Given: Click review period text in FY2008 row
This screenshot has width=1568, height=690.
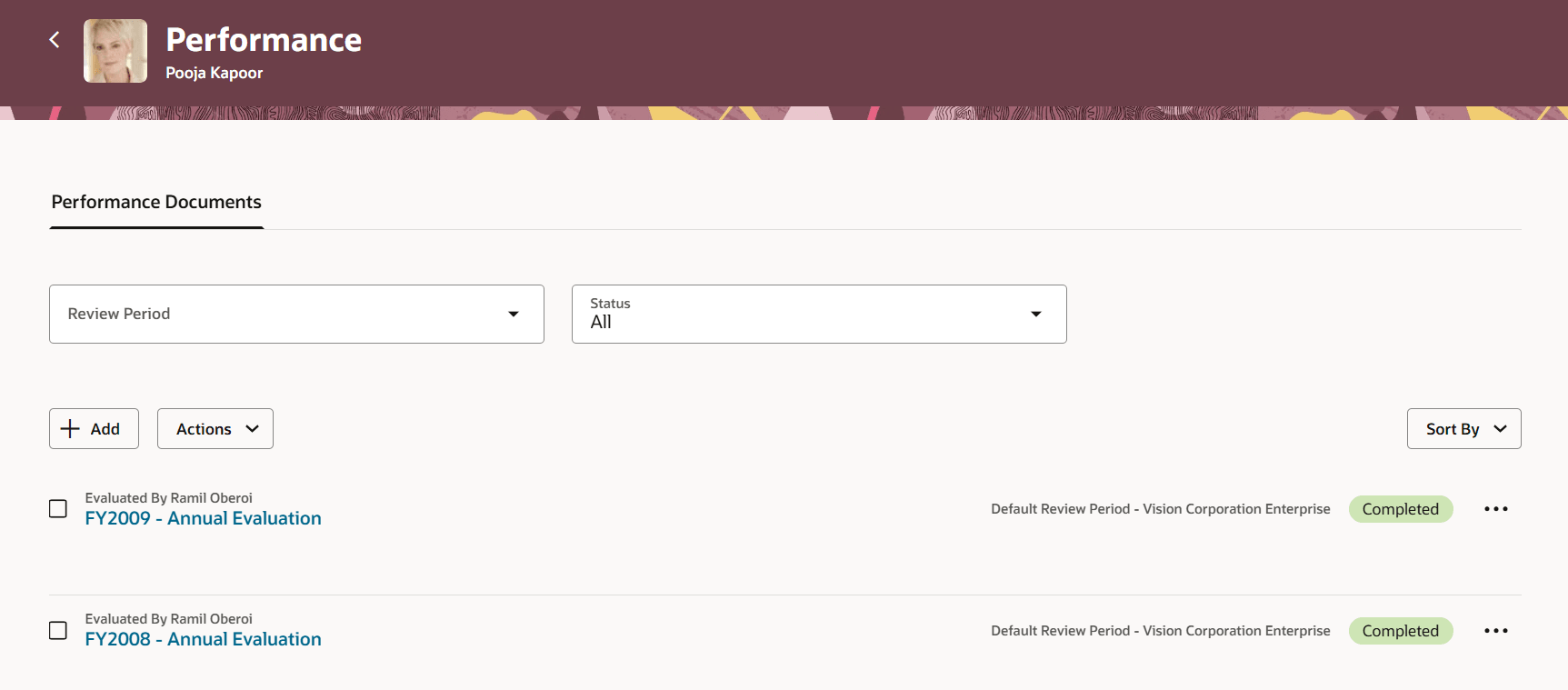Looking at the screenshot, I should 1161,631.
